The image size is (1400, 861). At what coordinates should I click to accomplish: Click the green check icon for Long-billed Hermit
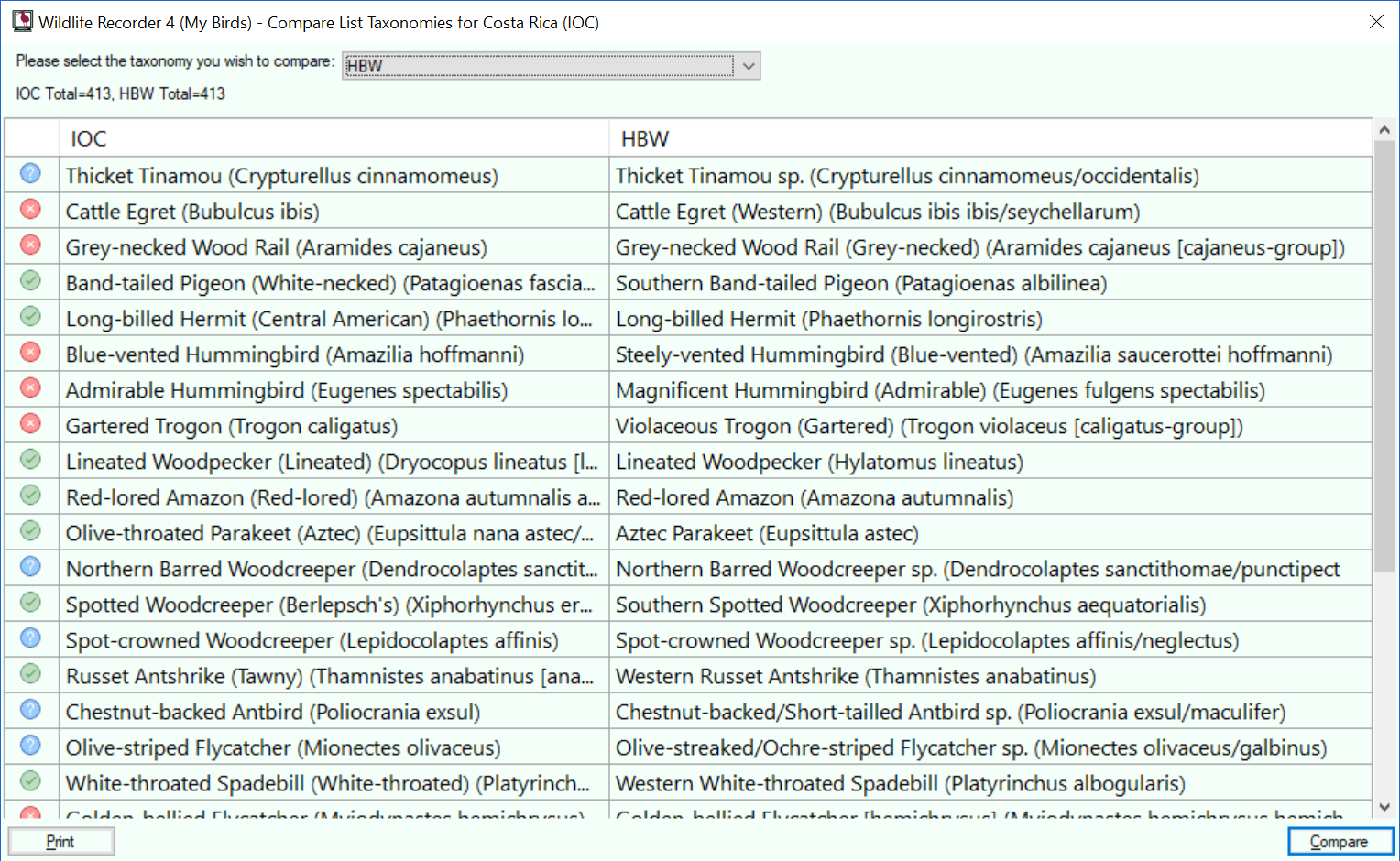pos(30,316)
